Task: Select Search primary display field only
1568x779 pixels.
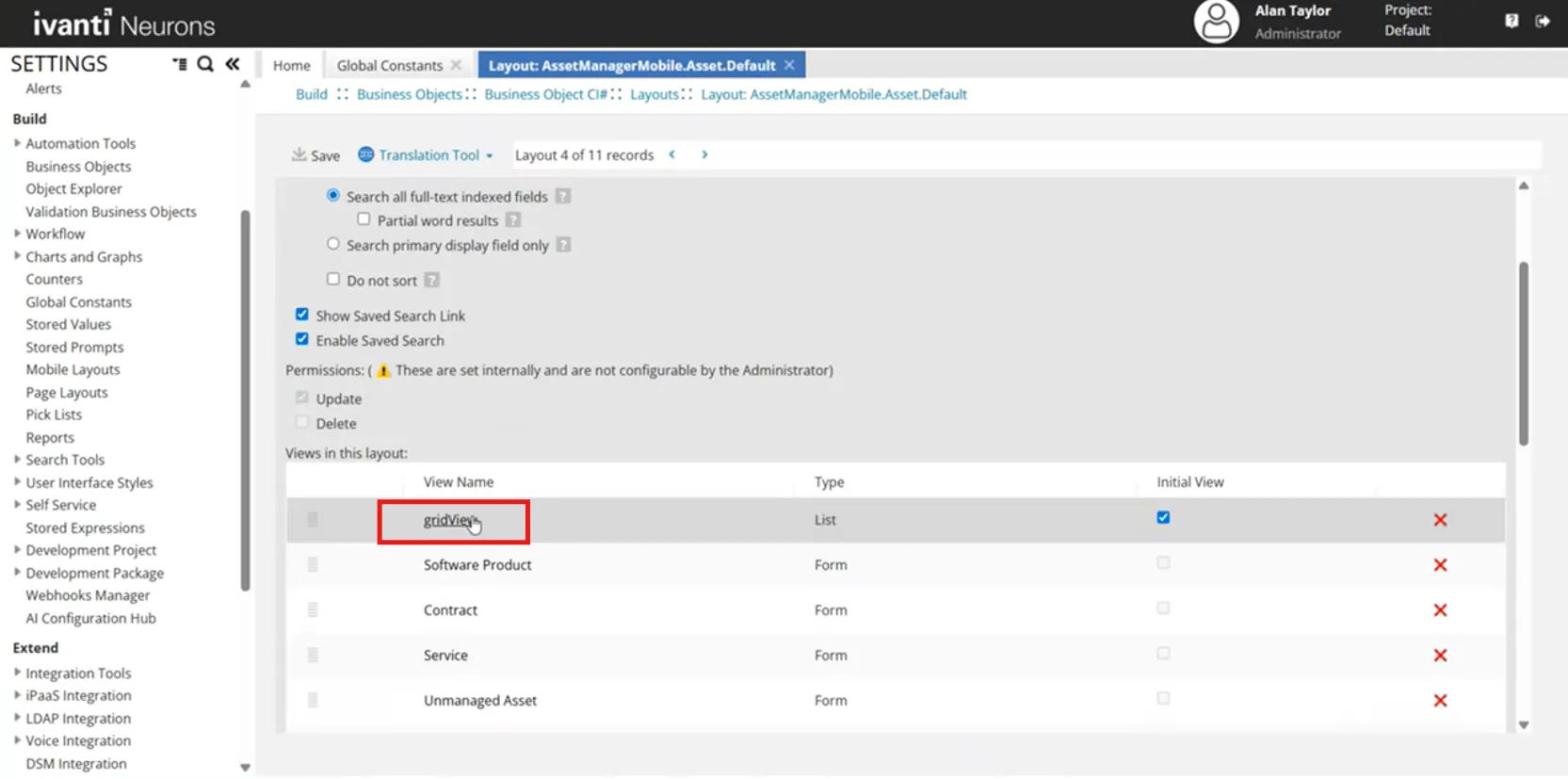Action: point(333,244)
